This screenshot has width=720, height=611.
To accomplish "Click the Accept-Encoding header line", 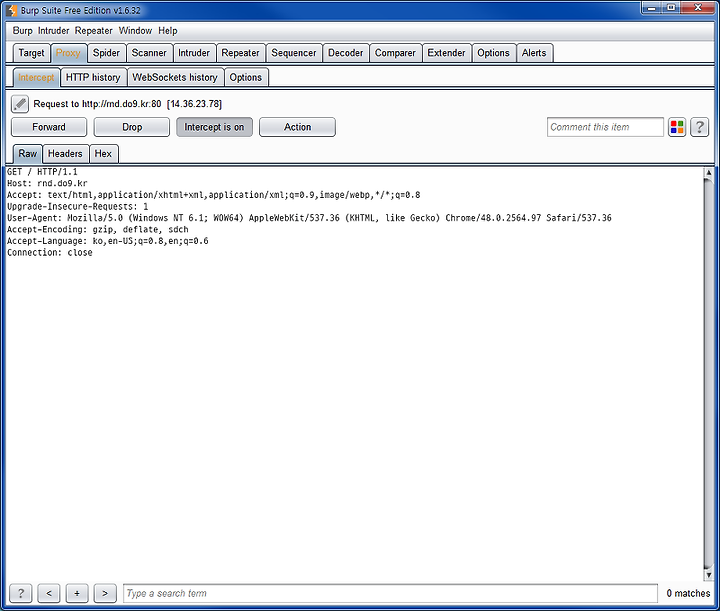I will [97, 230].
